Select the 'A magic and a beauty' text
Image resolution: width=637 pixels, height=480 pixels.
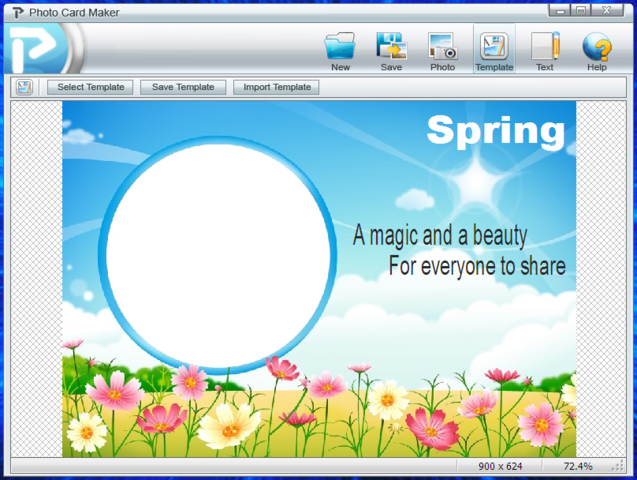(440, 235)
